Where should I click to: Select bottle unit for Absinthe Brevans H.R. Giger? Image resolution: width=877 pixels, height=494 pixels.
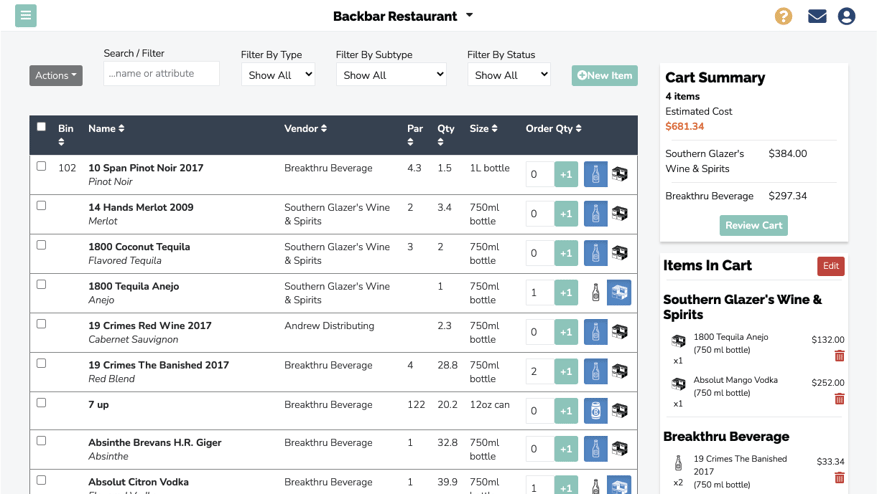596,449
